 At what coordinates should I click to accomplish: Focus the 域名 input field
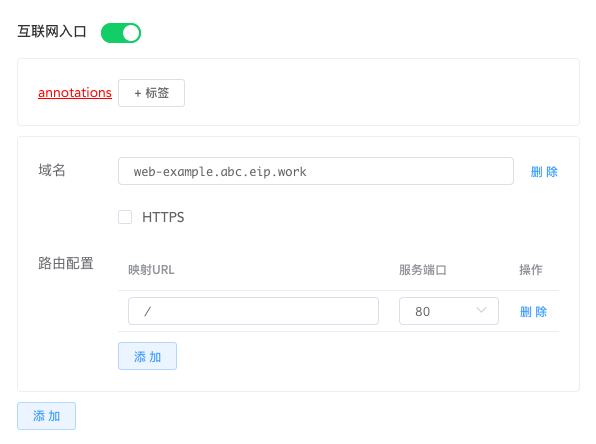coord(315,171)
